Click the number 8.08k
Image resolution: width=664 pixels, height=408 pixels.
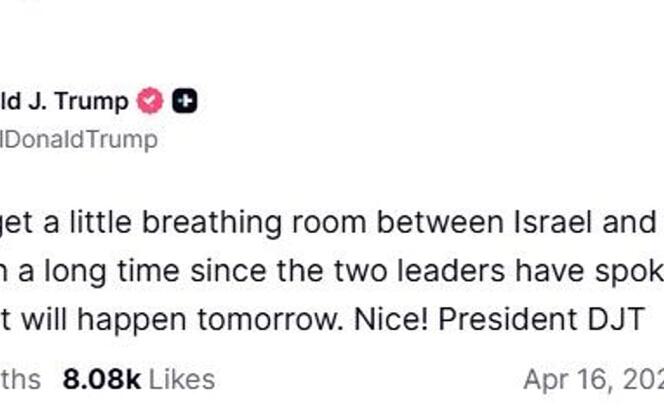(102, 380)
